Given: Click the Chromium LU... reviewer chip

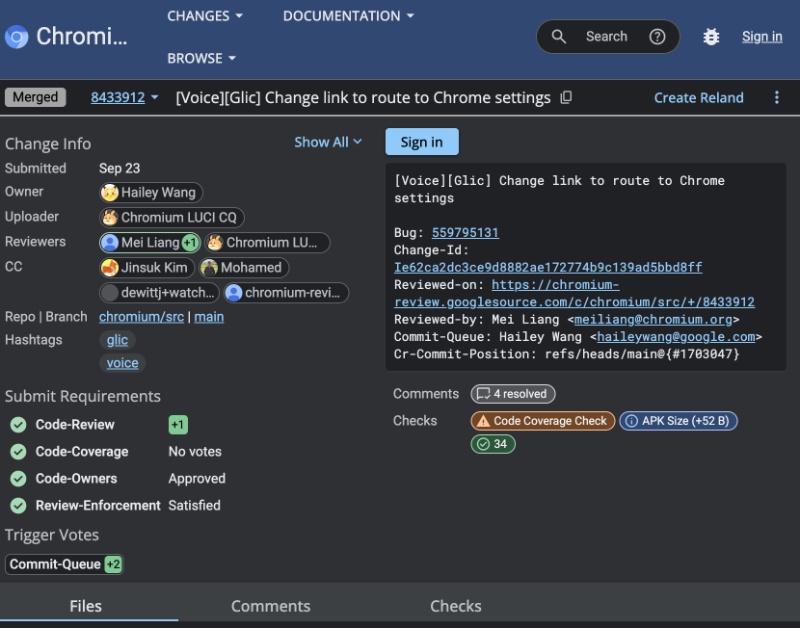Looking at the screenshot, I should click(x=267, y=242).
